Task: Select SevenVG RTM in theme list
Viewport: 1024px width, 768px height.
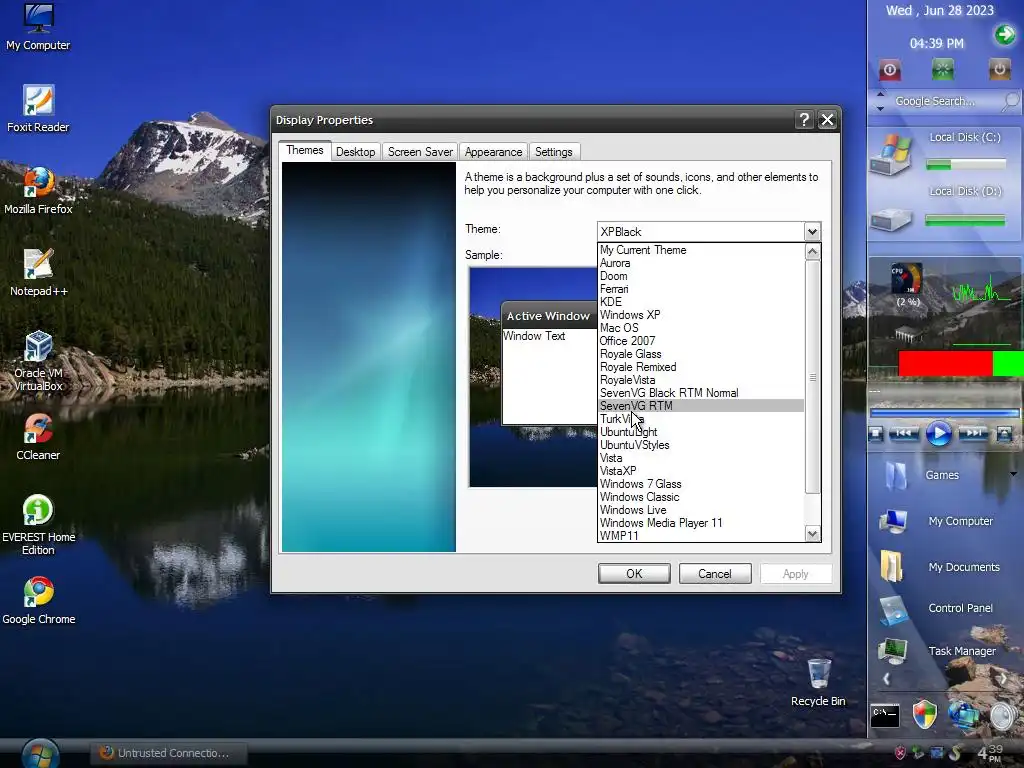Action: click(x=701, y=406)
